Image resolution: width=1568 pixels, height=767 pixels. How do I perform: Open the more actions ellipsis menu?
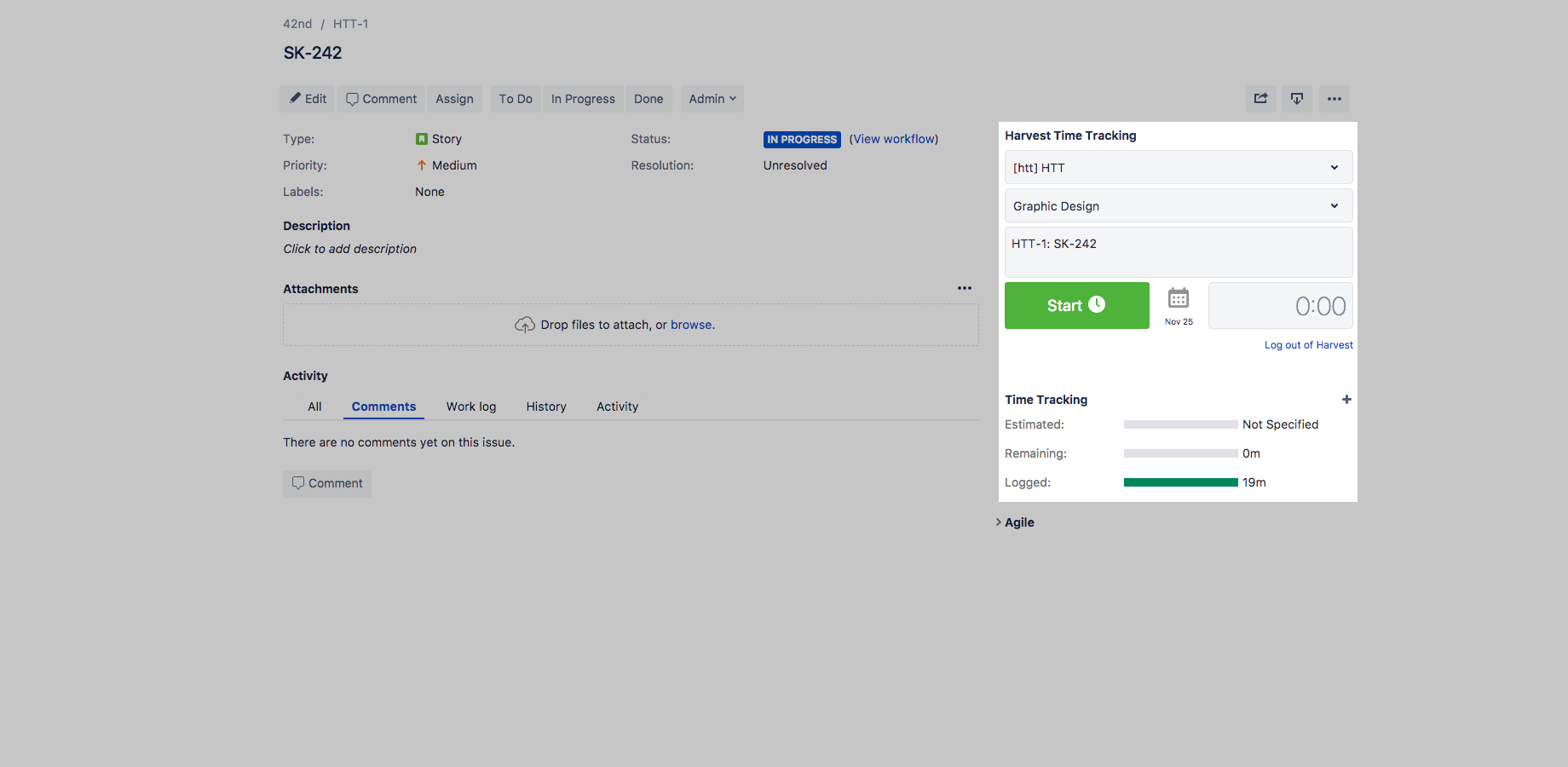point(1334,98)
